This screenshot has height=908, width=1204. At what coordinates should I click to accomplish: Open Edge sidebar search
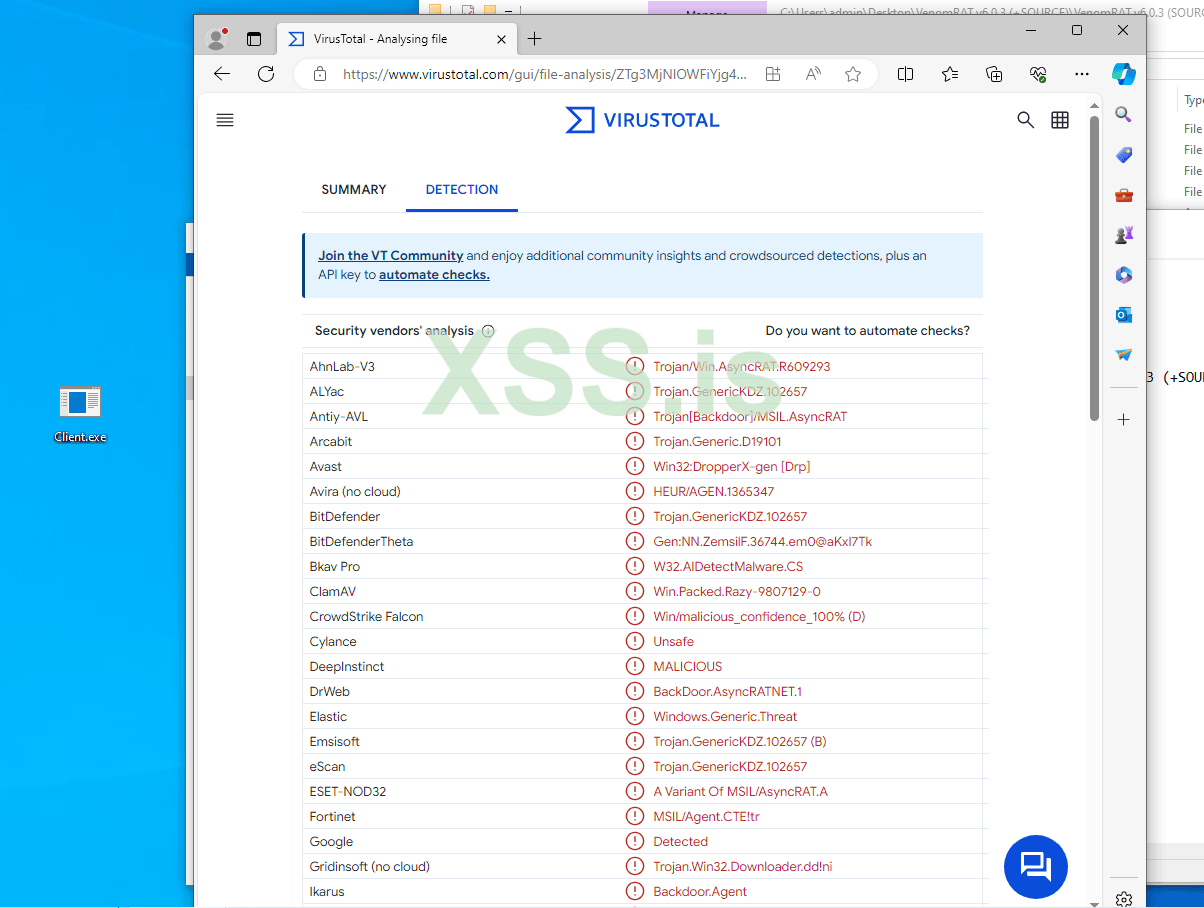coord(1124,115)
